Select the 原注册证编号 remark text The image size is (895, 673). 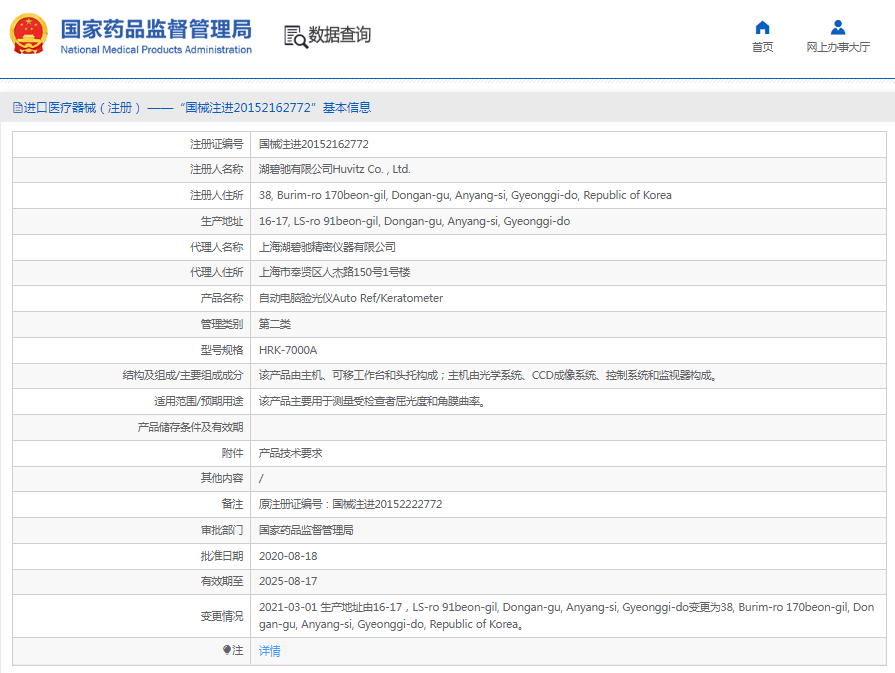pos(350,504)
